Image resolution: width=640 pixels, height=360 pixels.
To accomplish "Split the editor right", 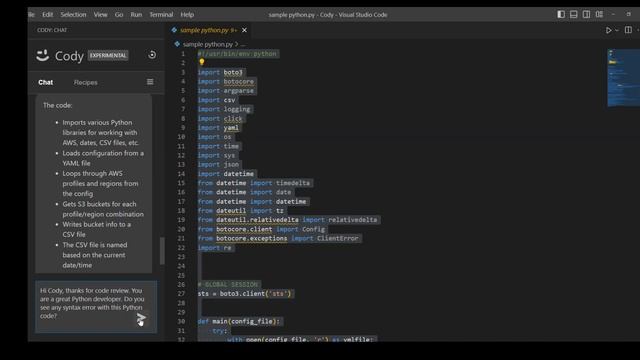I will click(628, 30).
